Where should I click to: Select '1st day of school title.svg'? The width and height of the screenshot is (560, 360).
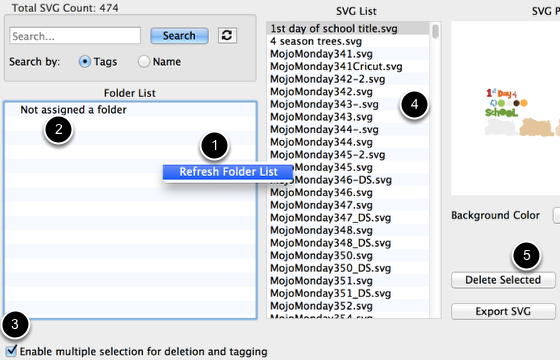tap(348, 29)
